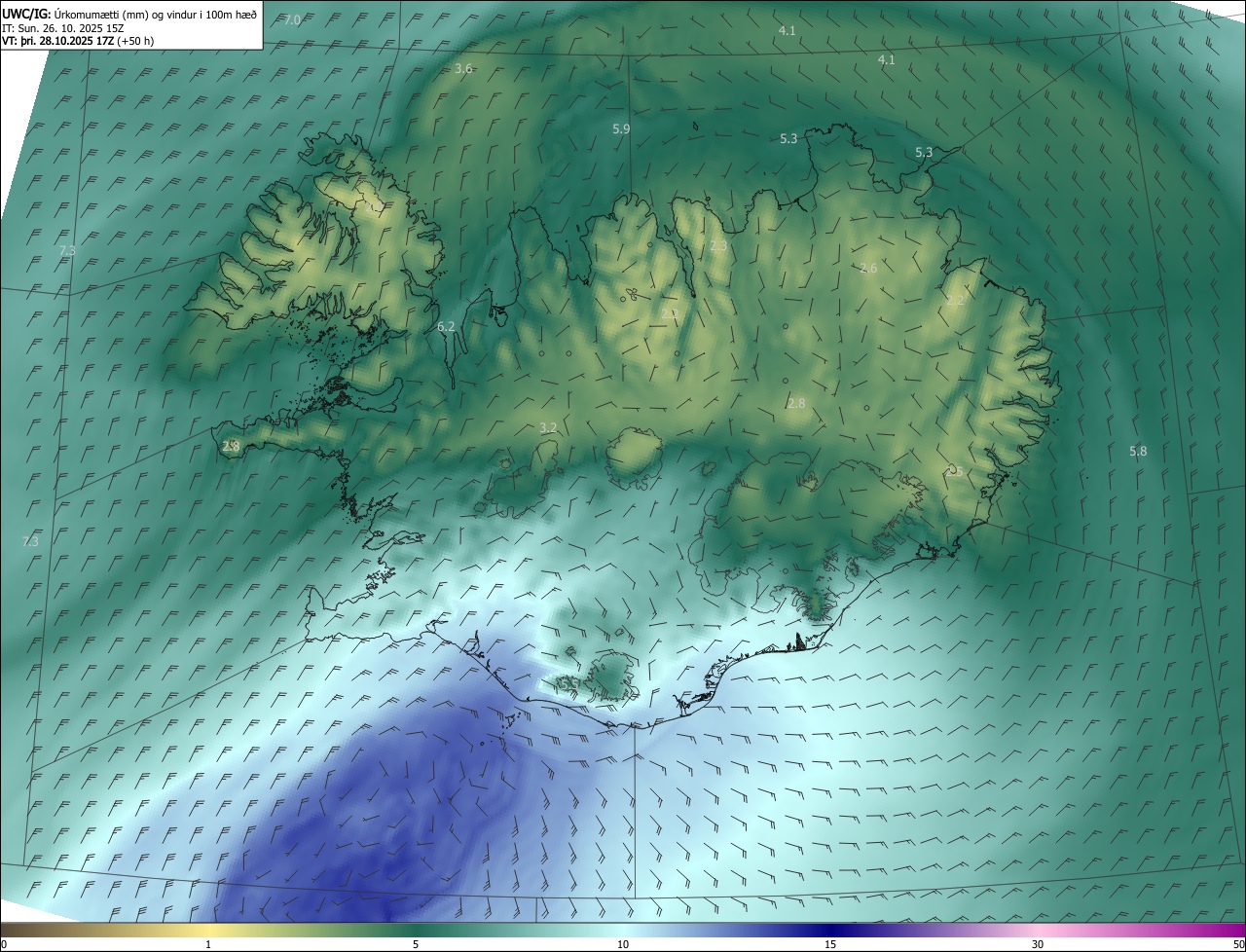Screen dimensions: 1246x952
Task: Select the 3.6 value label on the map
Action: (x=463, y=68)
